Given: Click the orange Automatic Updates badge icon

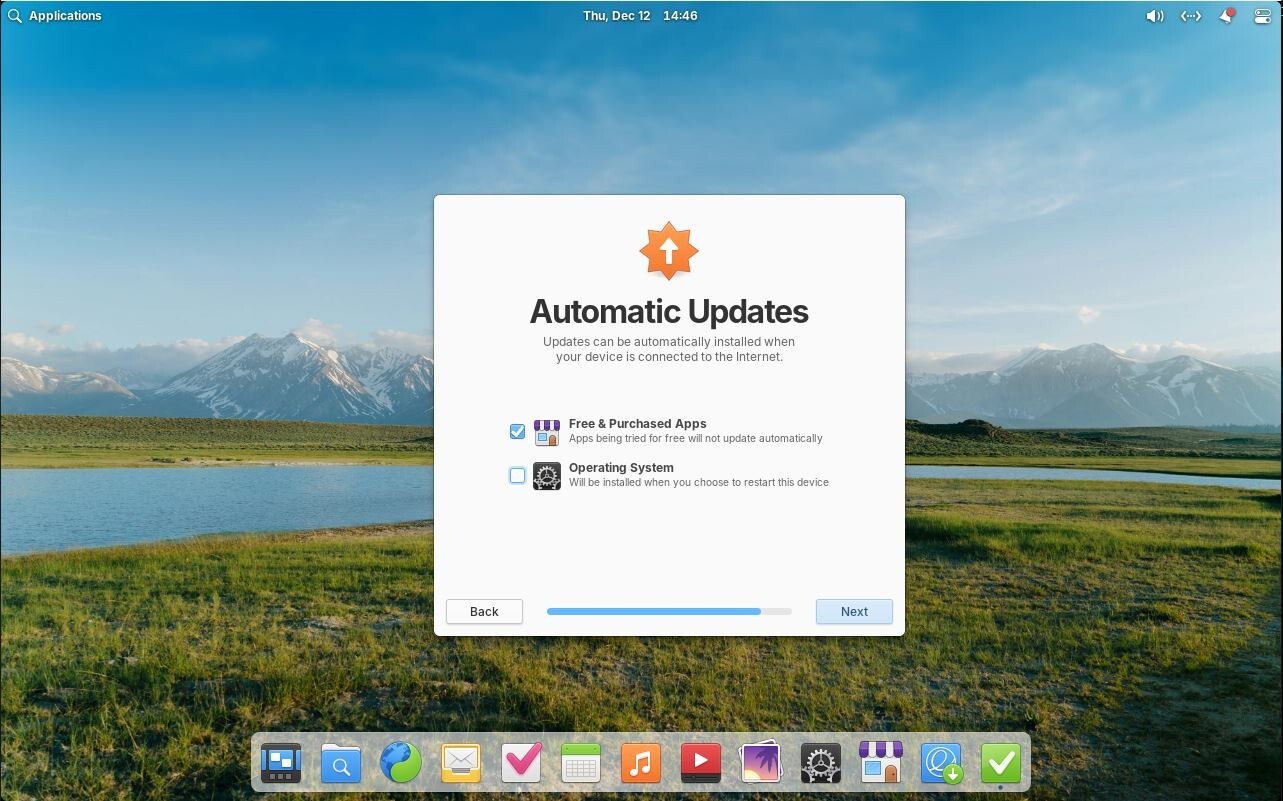Looking at the screenshot, I should tap(669, 251).
